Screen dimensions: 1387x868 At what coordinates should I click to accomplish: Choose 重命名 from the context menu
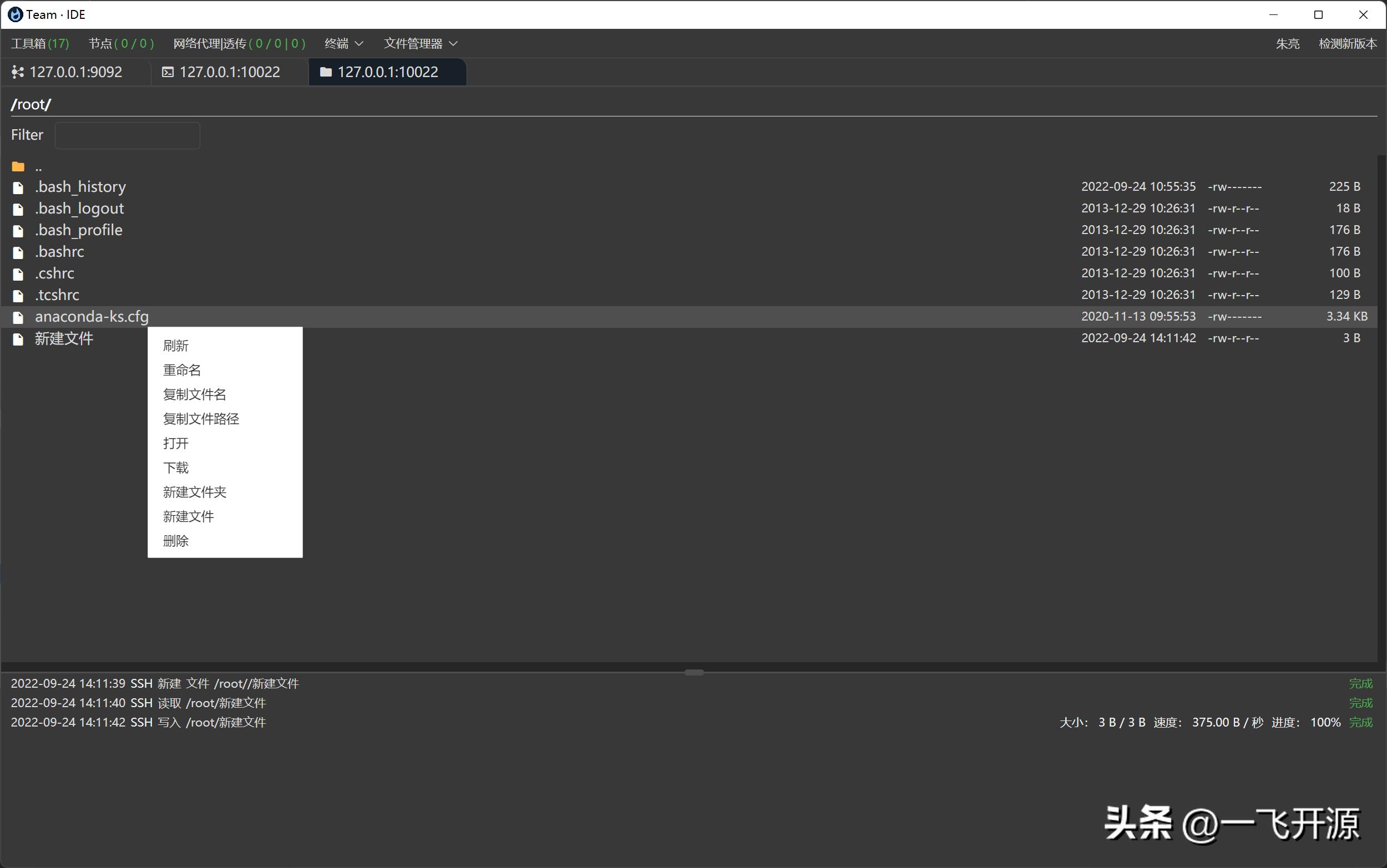tap(182, 370)
